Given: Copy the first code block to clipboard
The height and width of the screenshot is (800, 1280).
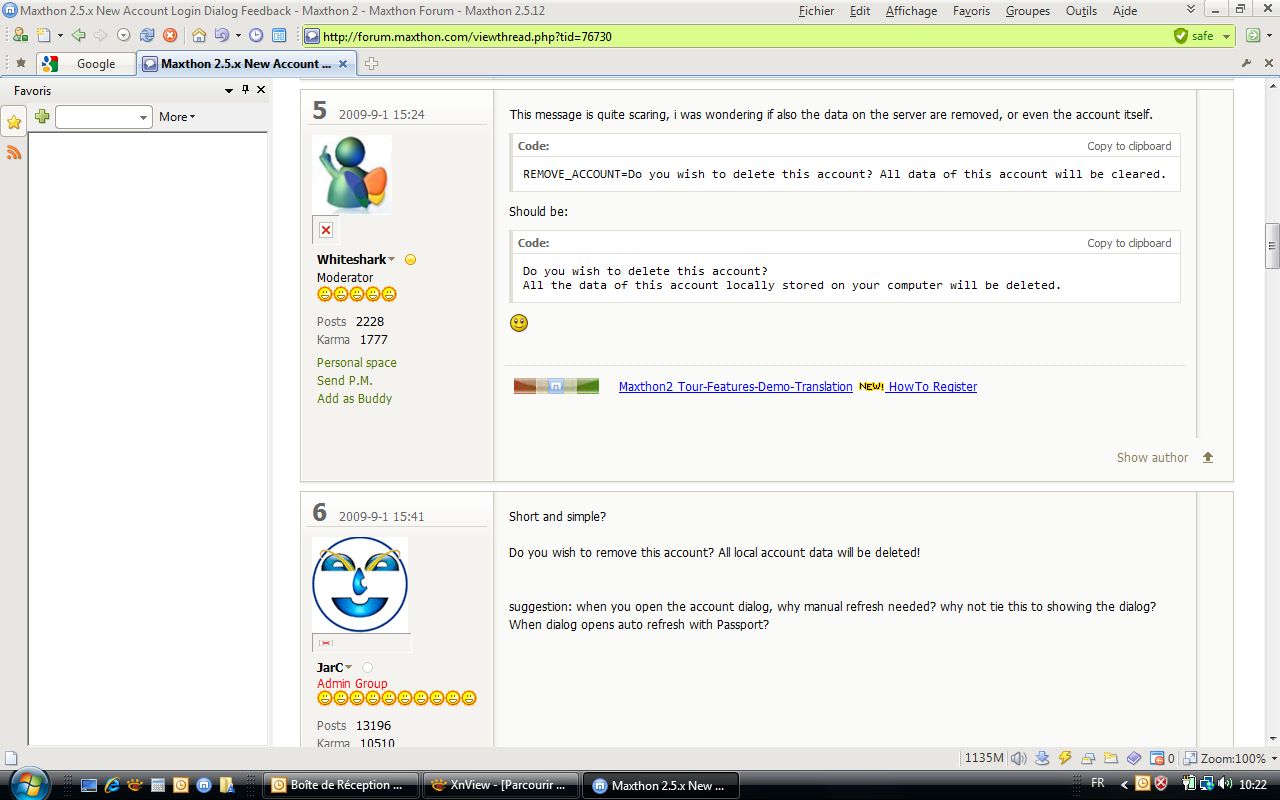Looking at the screenshot, I should 1129,146.
